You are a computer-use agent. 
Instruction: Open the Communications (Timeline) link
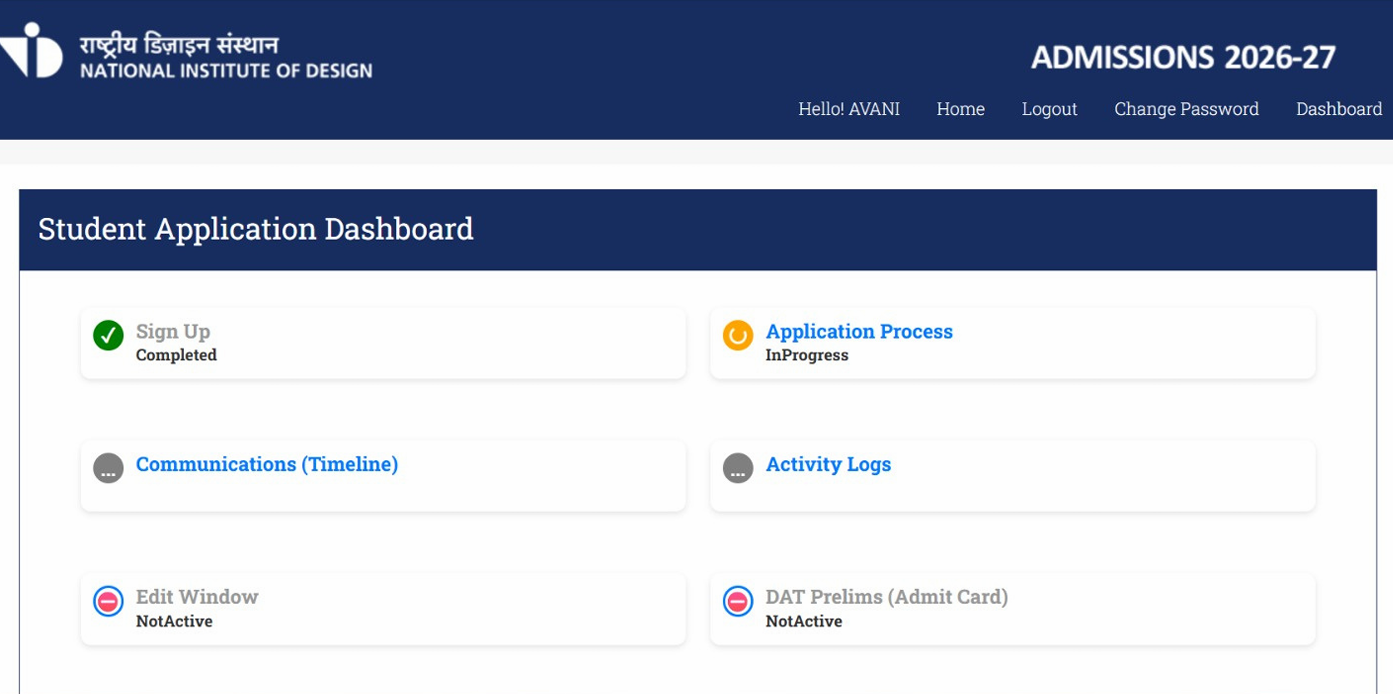[x=267, y=464]
